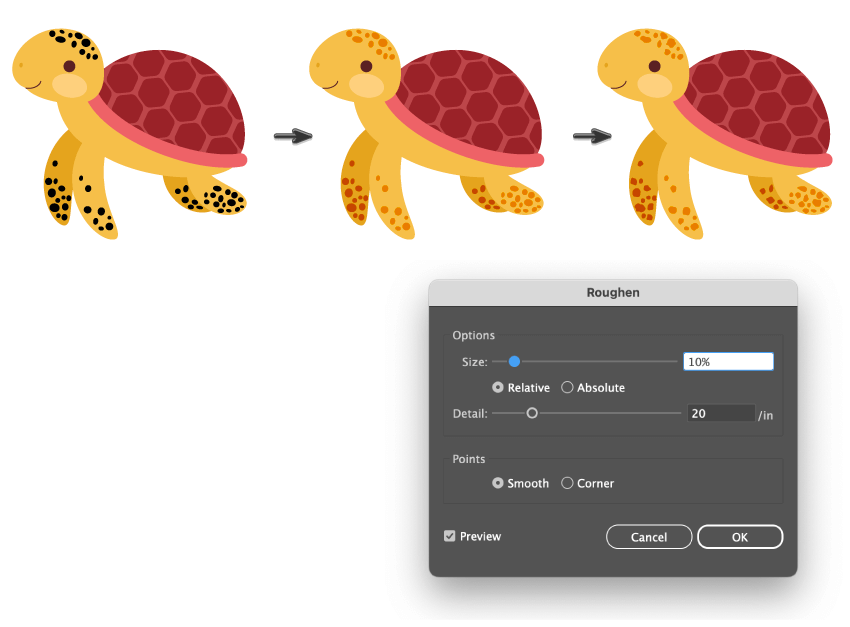Viewport: 850px width, 627px height.
Task: Click the Roughen dialog title bar
Action: coord(612,293)
